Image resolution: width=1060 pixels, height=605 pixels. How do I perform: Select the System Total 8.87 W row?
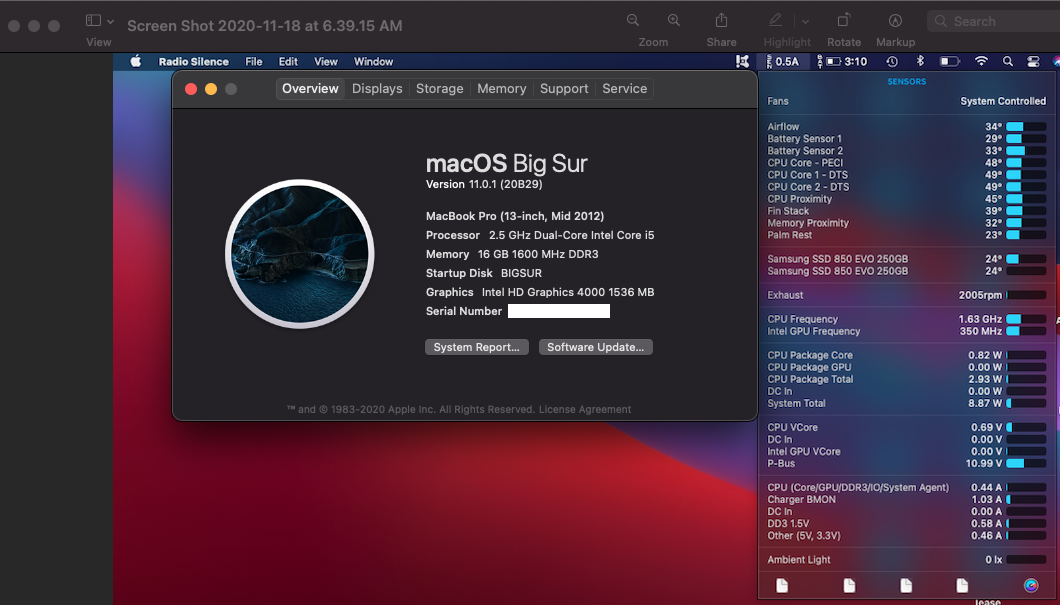(907, 404)
